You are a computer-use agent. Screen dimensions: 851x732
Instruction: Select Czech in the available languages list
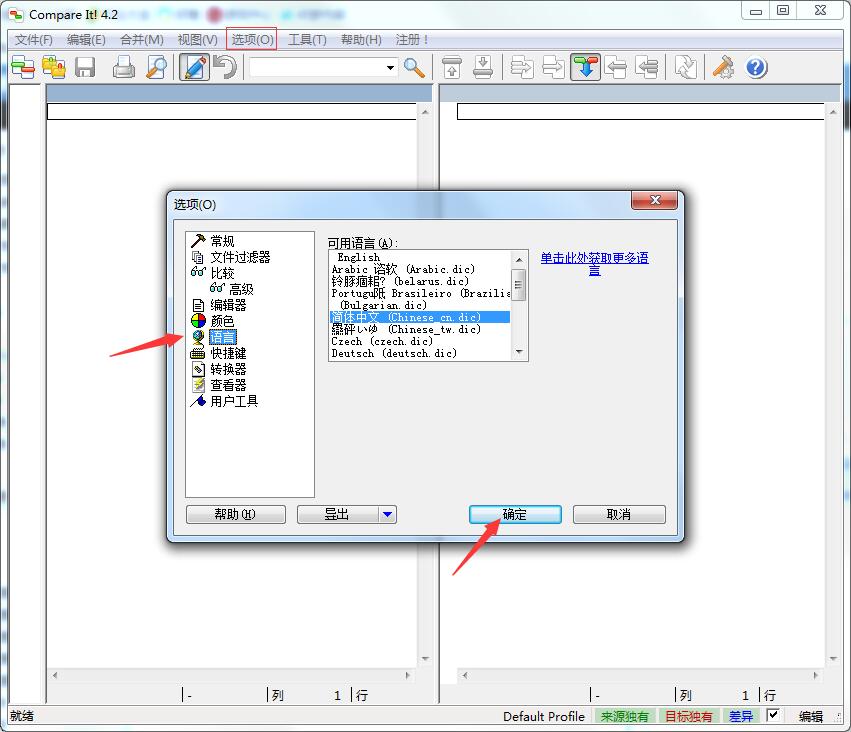384,341
